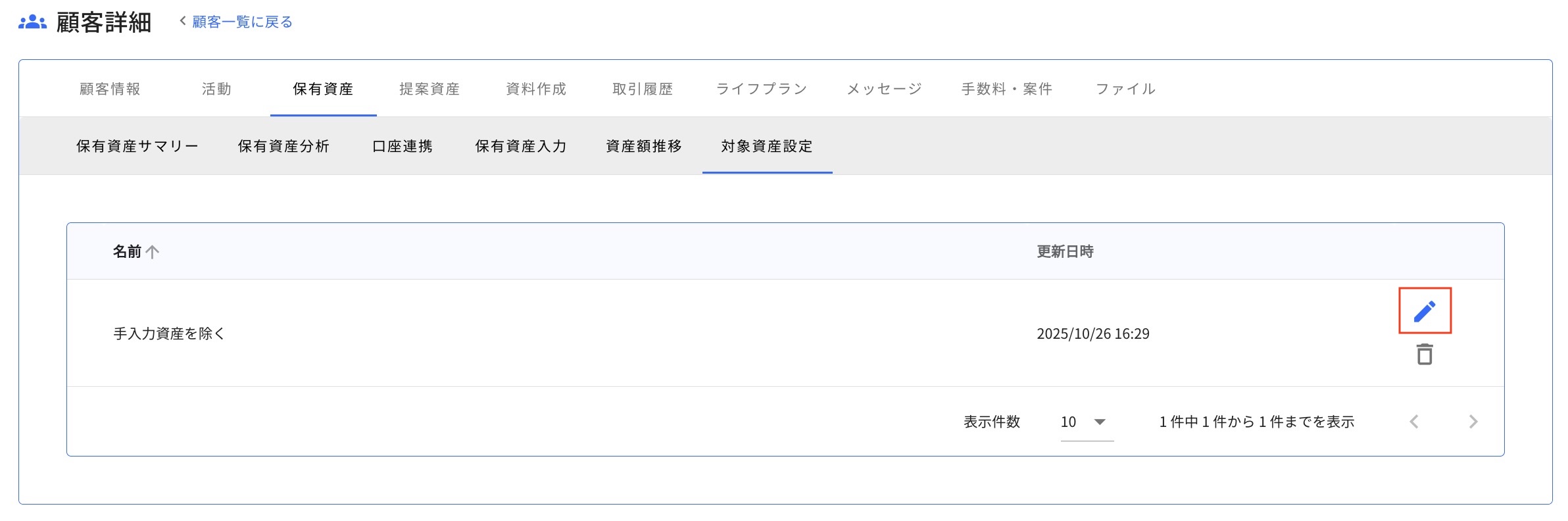Open the 顧客情報 tab
The height and width of the screenshot is (521, 1568).
click(110, 89)
